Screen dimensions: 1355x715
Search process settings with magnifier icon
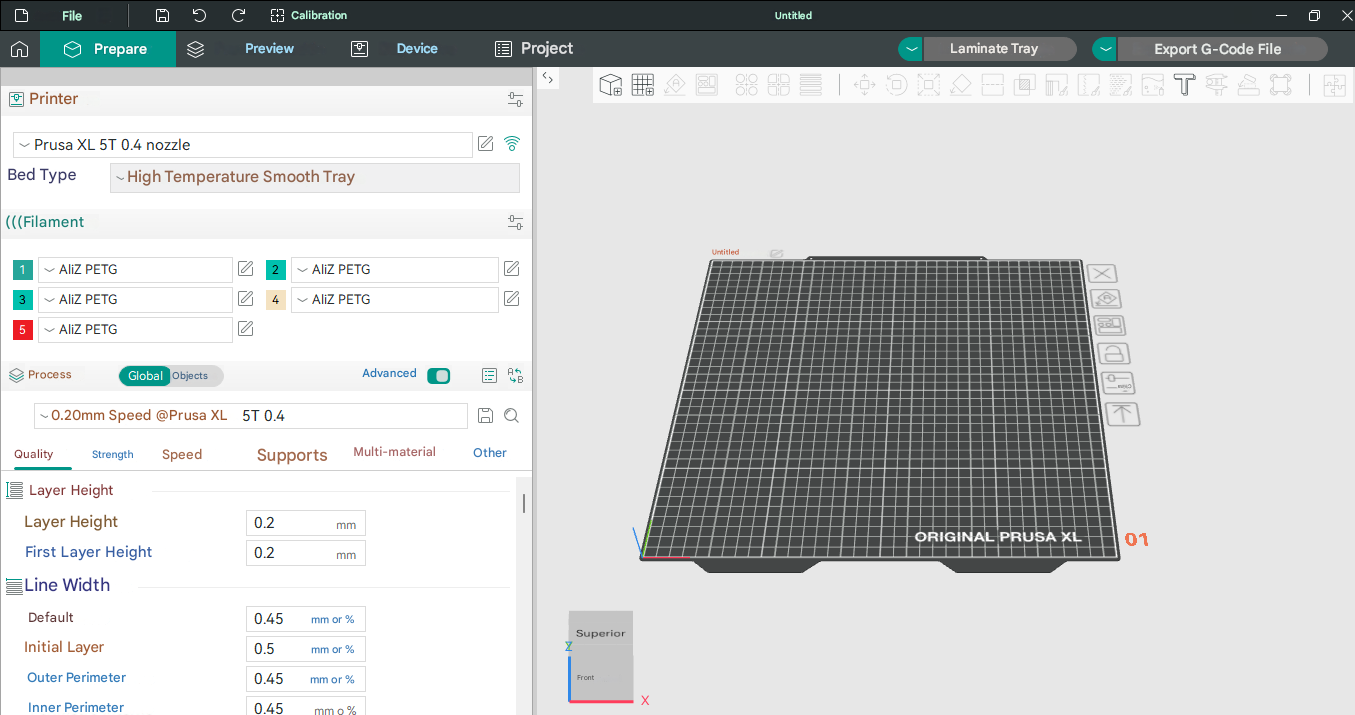[x=511, y=416]
